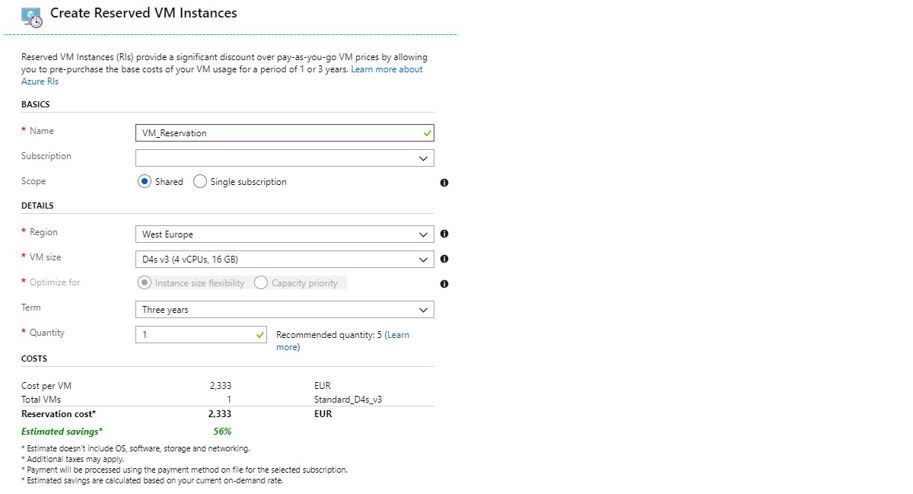Click the info icon beside VM size
Screen dimensions: 913x494
[444, 259]
